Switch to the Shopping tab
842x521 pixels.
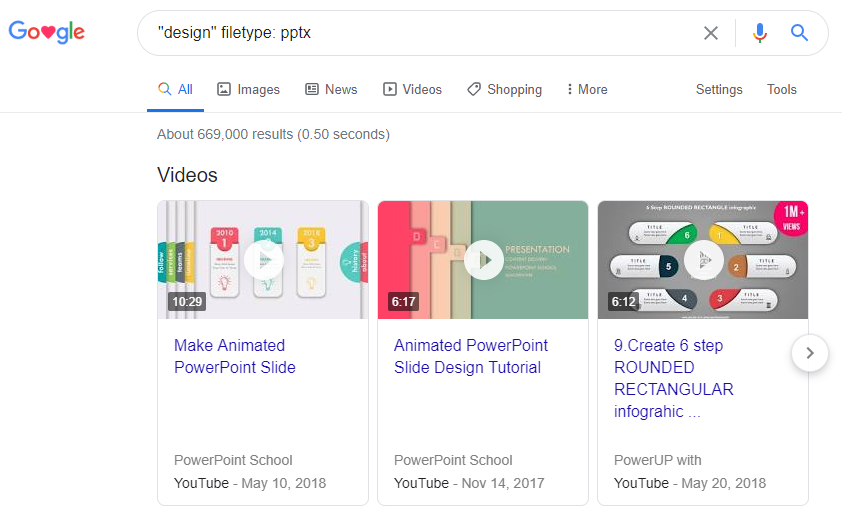tap(504, 89)
